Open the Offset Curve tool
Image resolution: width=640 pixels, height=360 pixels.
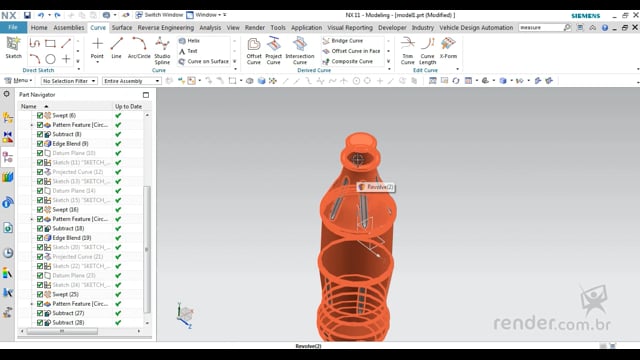point(253,51)
